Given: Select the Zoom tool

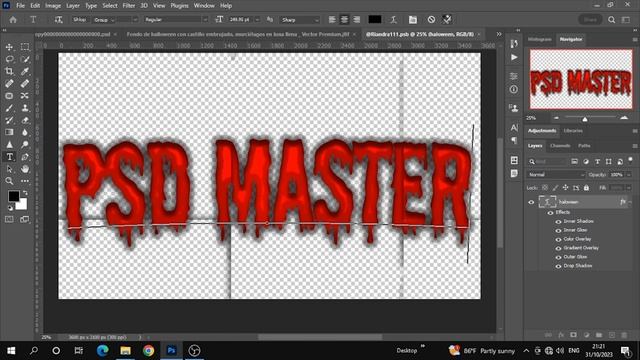Looking at the screenshot, I should tap(9, 181).
